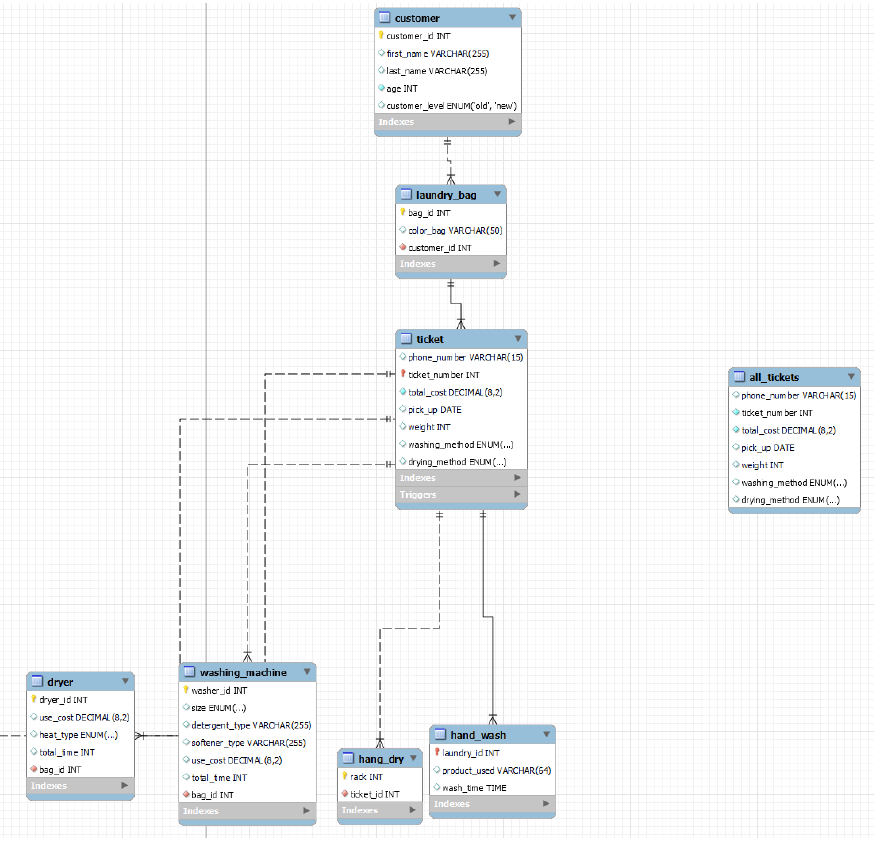Click the ticket table header icon
896x843 pixels.
(x=405, y=339)
